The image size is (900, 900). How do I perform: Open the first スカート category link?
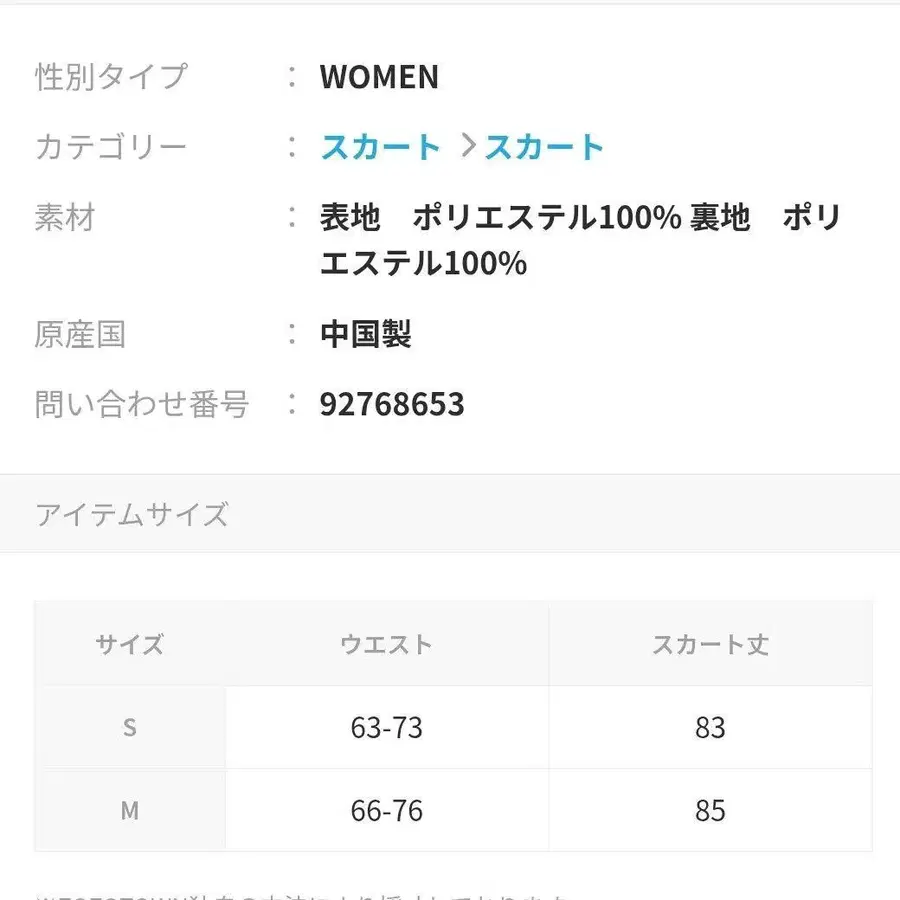[380, 147]
